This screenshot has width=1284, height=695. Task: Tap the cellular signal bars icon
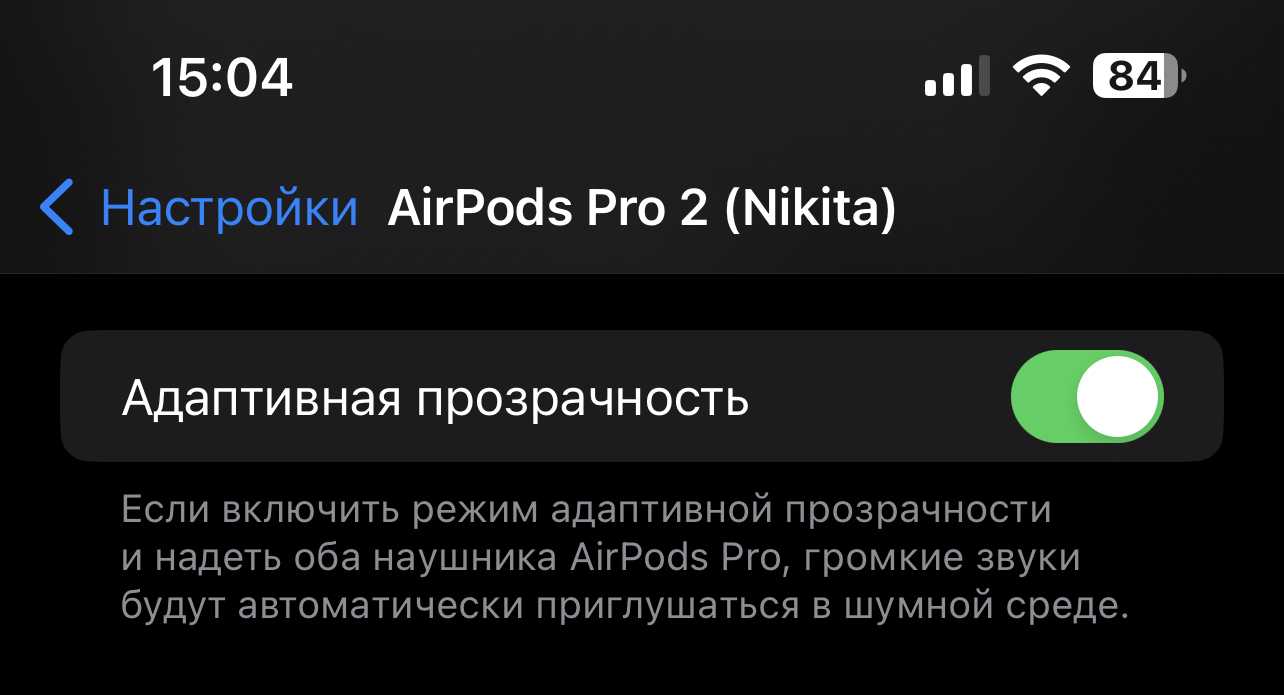pyautogui.click(x=958, y=76)
